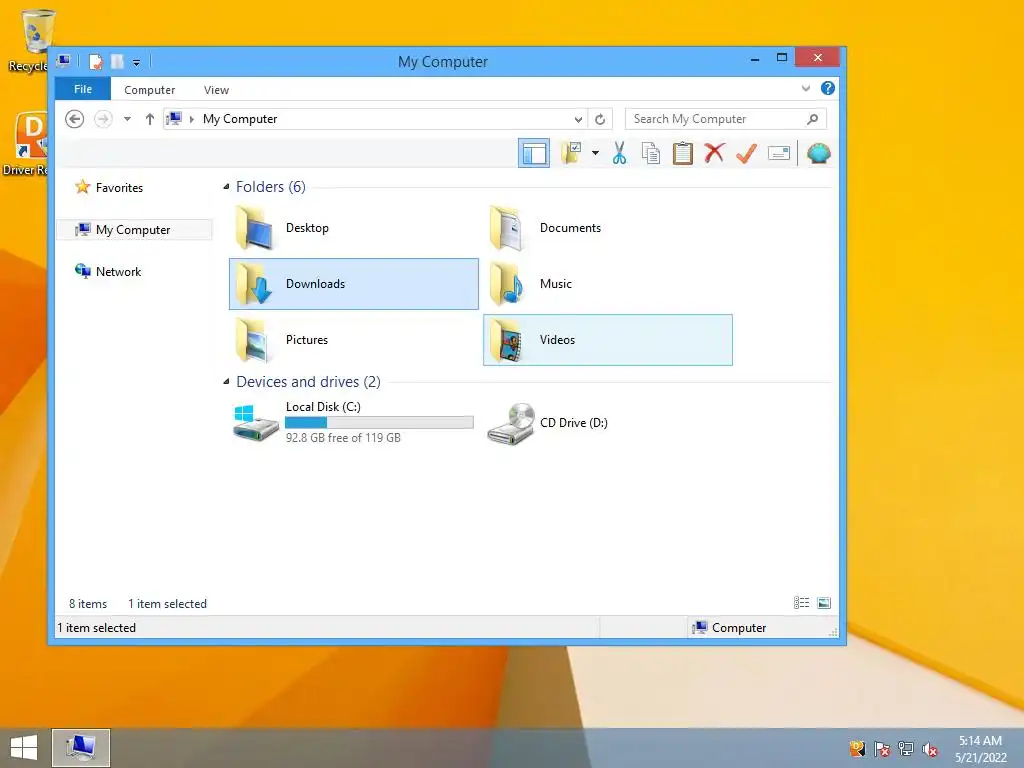Click the Forward navigation arrow

103,119
